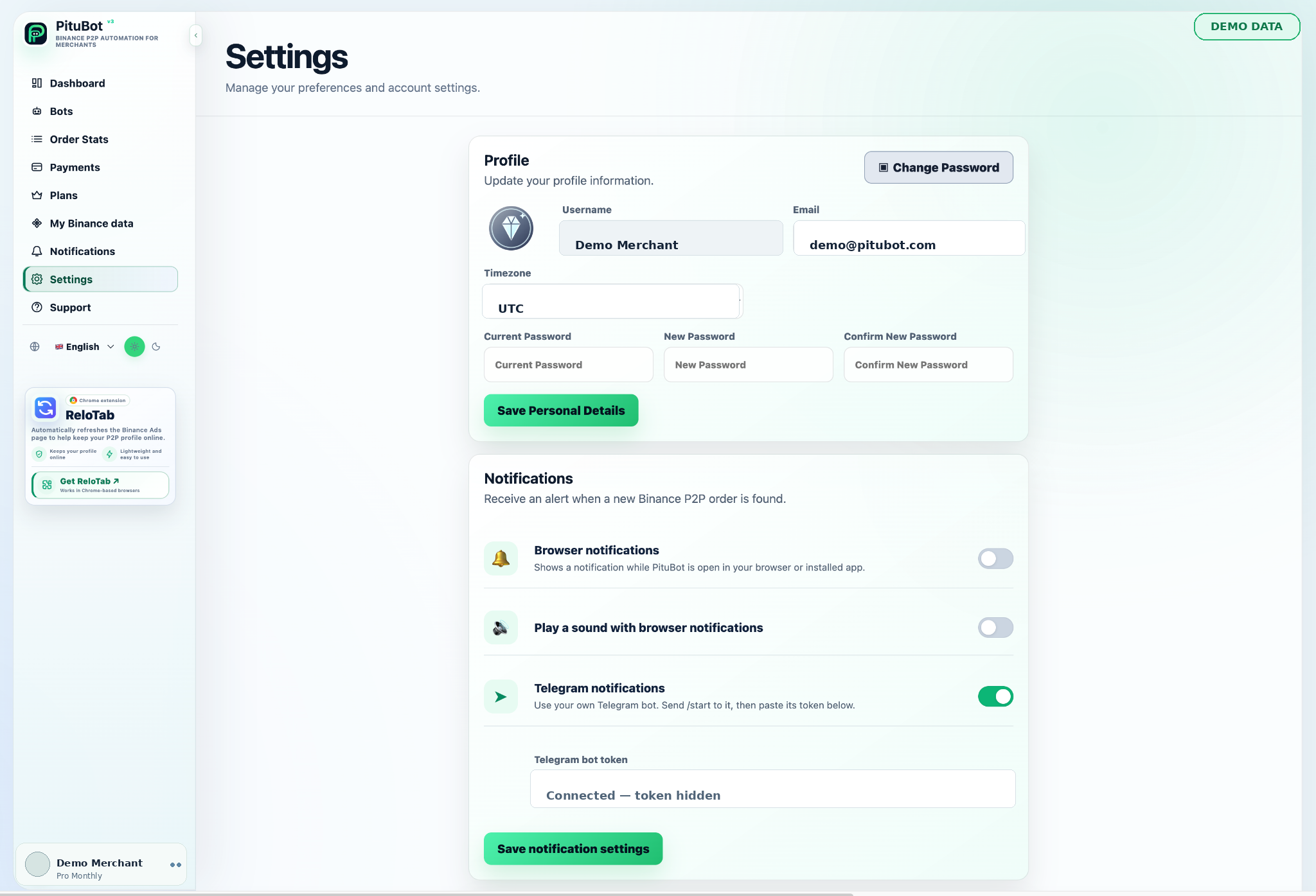This screenshot has width=1316, height=896.
Task: Navigate to Payments
Action: point(100,167)
